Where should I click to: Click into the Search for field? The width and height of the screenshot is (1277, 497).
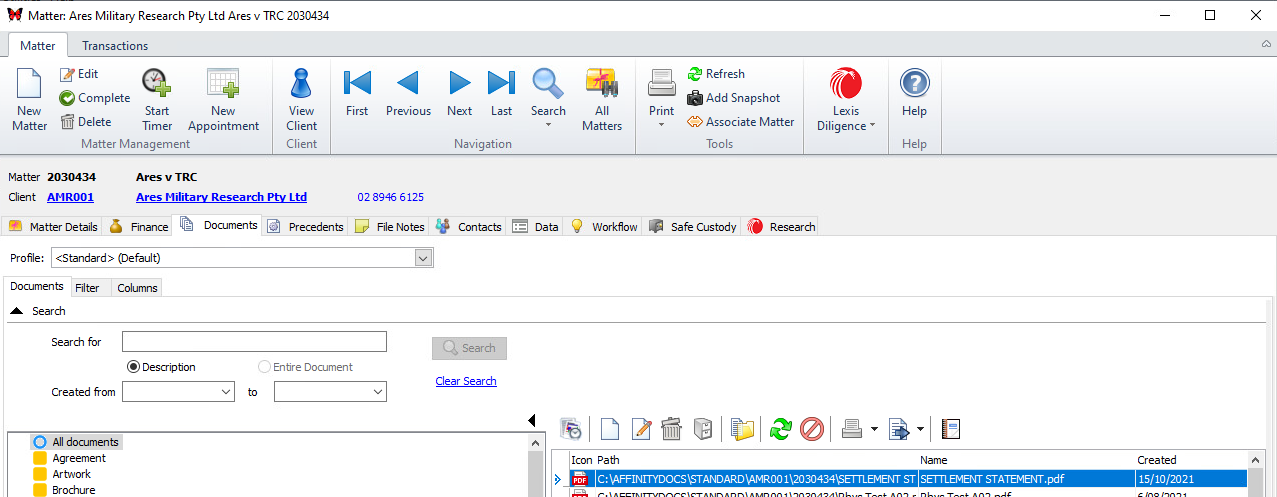(x=254, y=342)
